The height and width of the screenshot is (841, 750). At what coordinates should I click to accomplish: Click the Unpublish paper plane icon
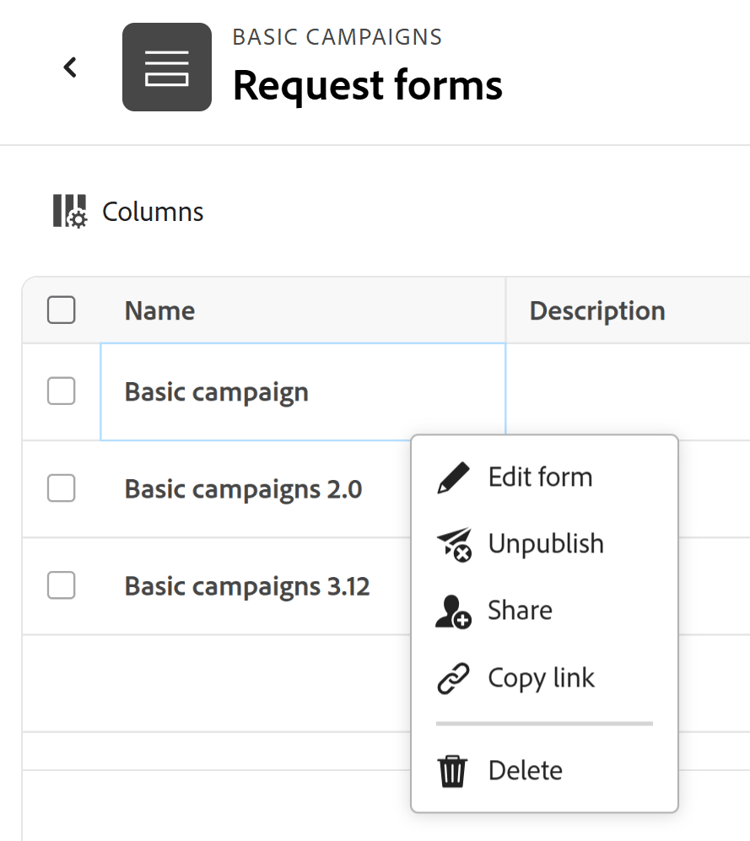tap(454, 544)
